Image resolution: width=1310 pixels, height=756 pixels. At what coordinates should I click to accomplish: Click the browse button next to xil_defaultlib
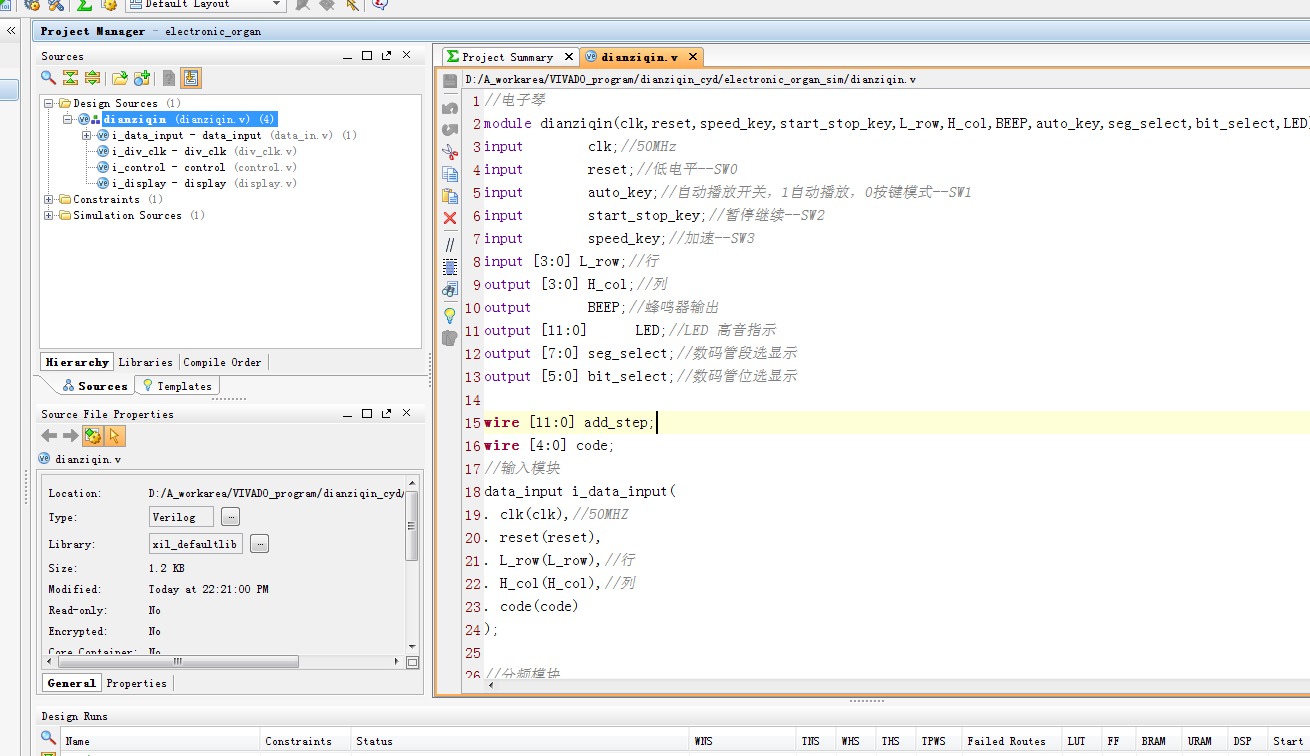pos(259,544)
